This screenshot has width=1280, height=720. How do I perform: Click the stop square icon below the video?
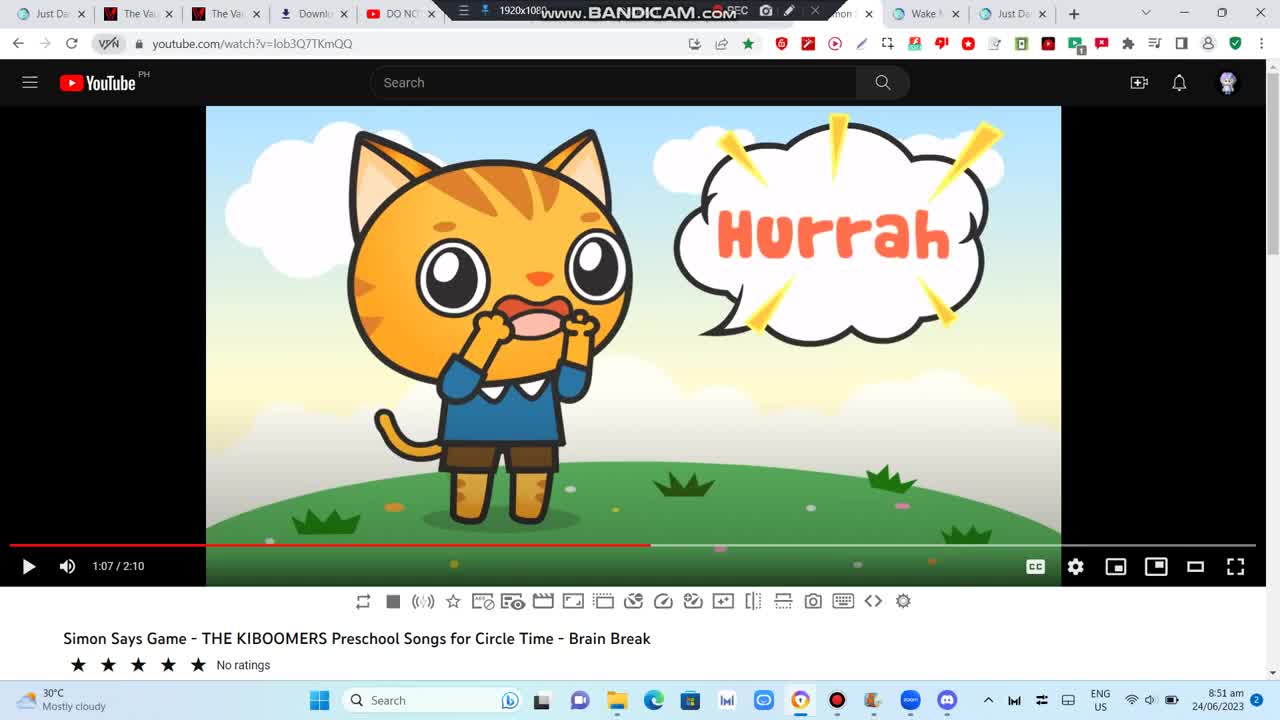pyautogui.click(x=393, y=601)
